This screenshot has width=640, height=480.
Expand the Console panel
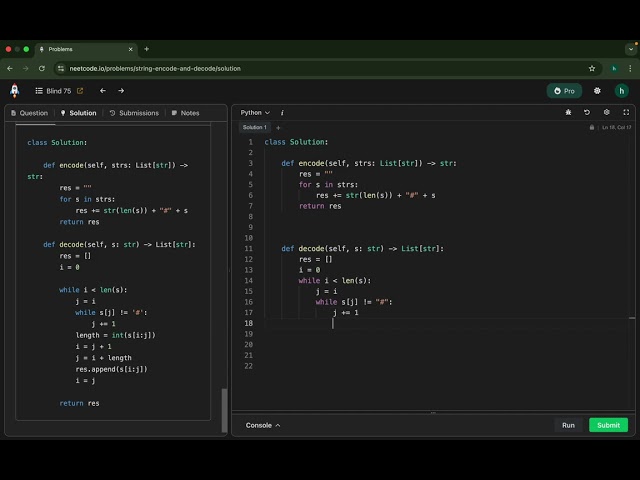click(264, 425)
